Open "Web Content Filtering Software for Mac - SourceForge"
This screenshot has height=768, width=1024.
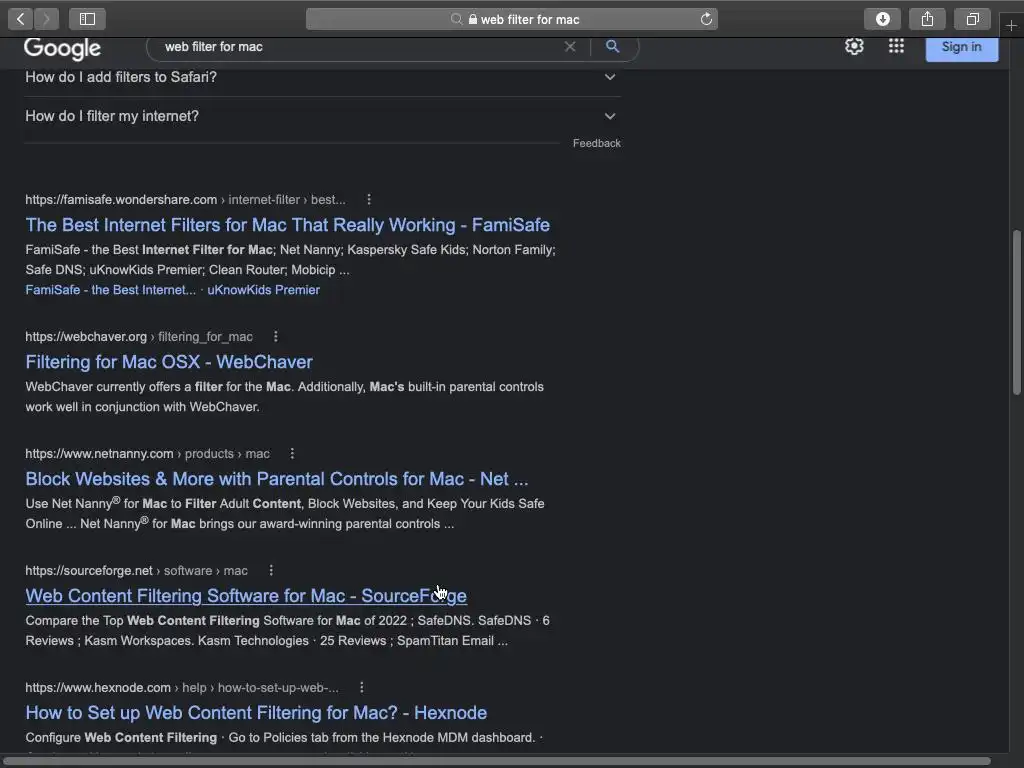[246, 596]
